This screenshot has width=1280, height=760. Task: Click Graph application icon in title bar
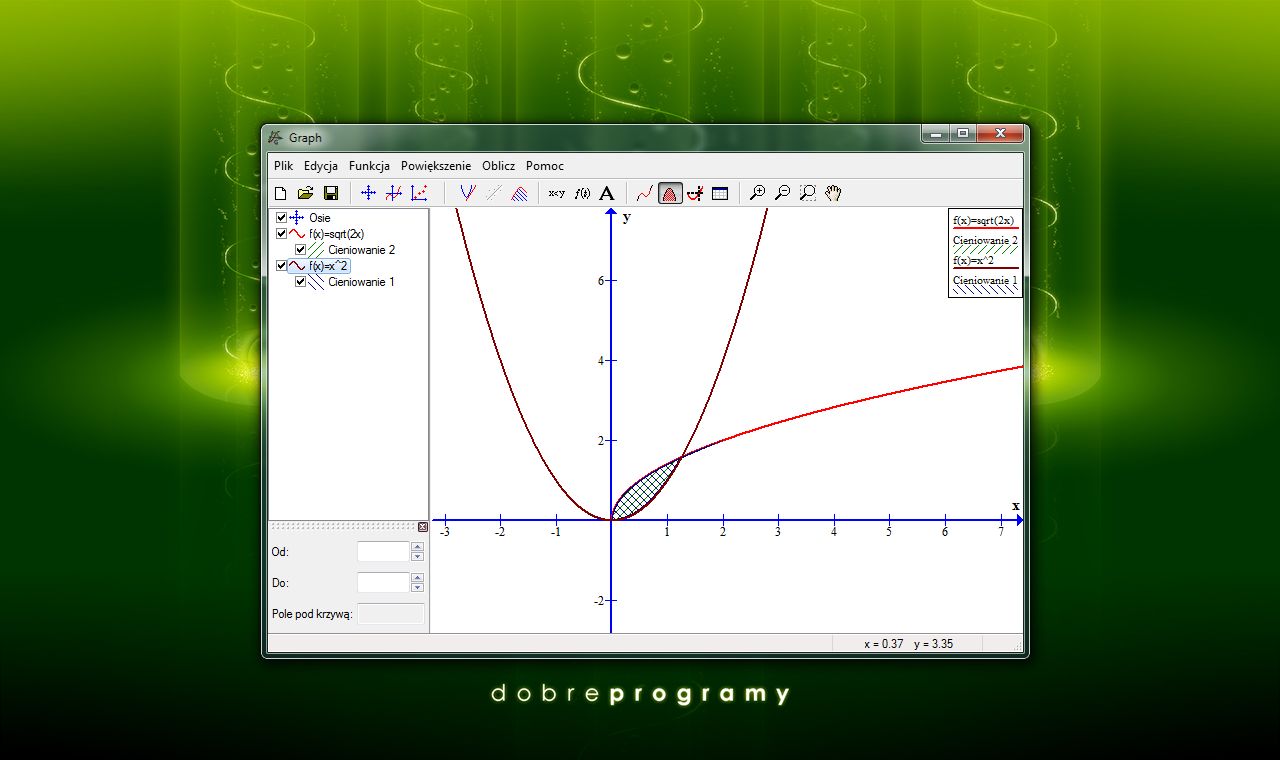tap(277, 138)
